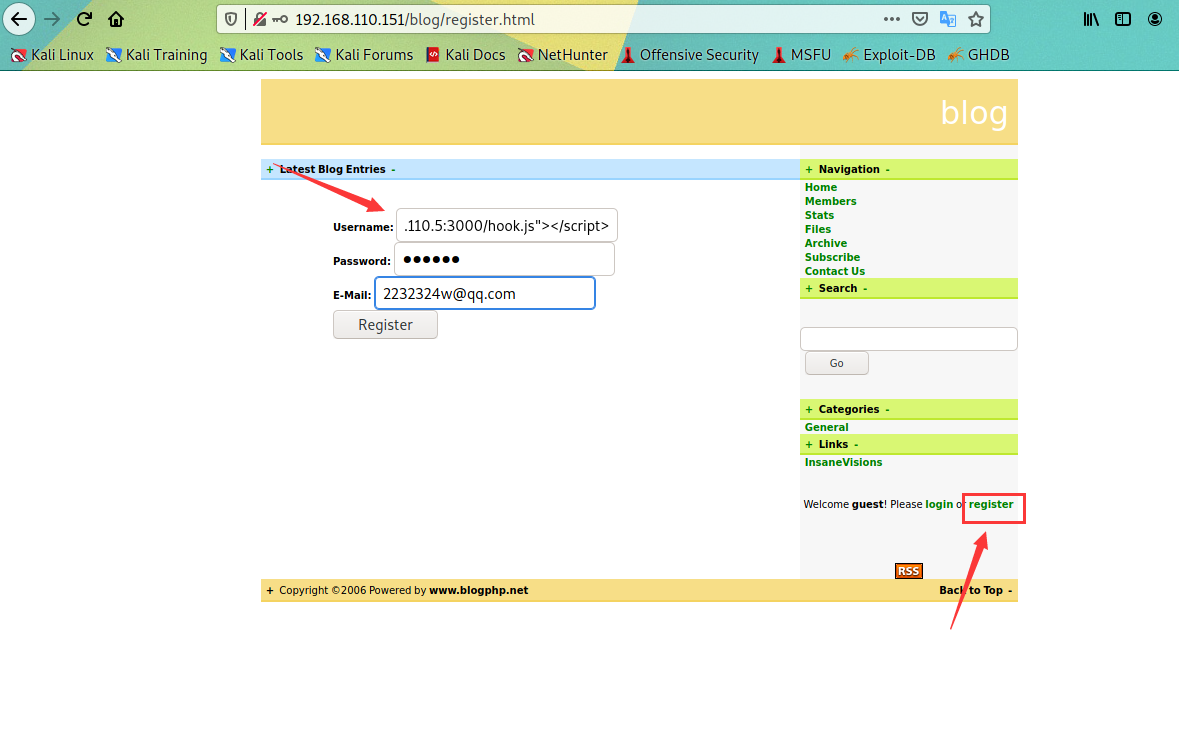Submit form with Register button
The height and width of the screenshot is (733, 1179).
(x=385, y=325)
